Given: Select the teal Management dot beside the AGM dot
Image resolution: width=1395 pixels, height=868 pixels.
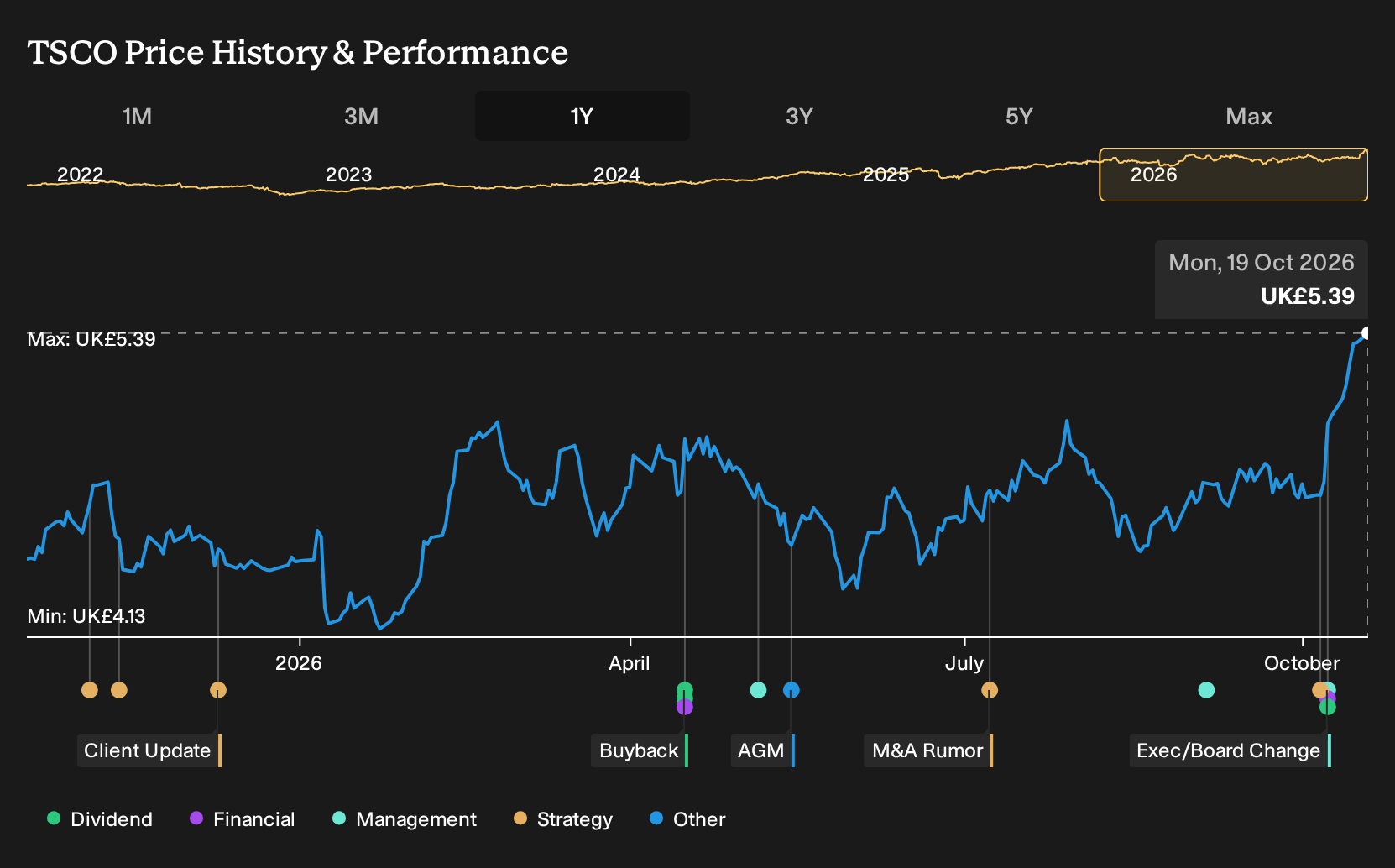Looking at the screenshot, I should click(x=758, y=690).
